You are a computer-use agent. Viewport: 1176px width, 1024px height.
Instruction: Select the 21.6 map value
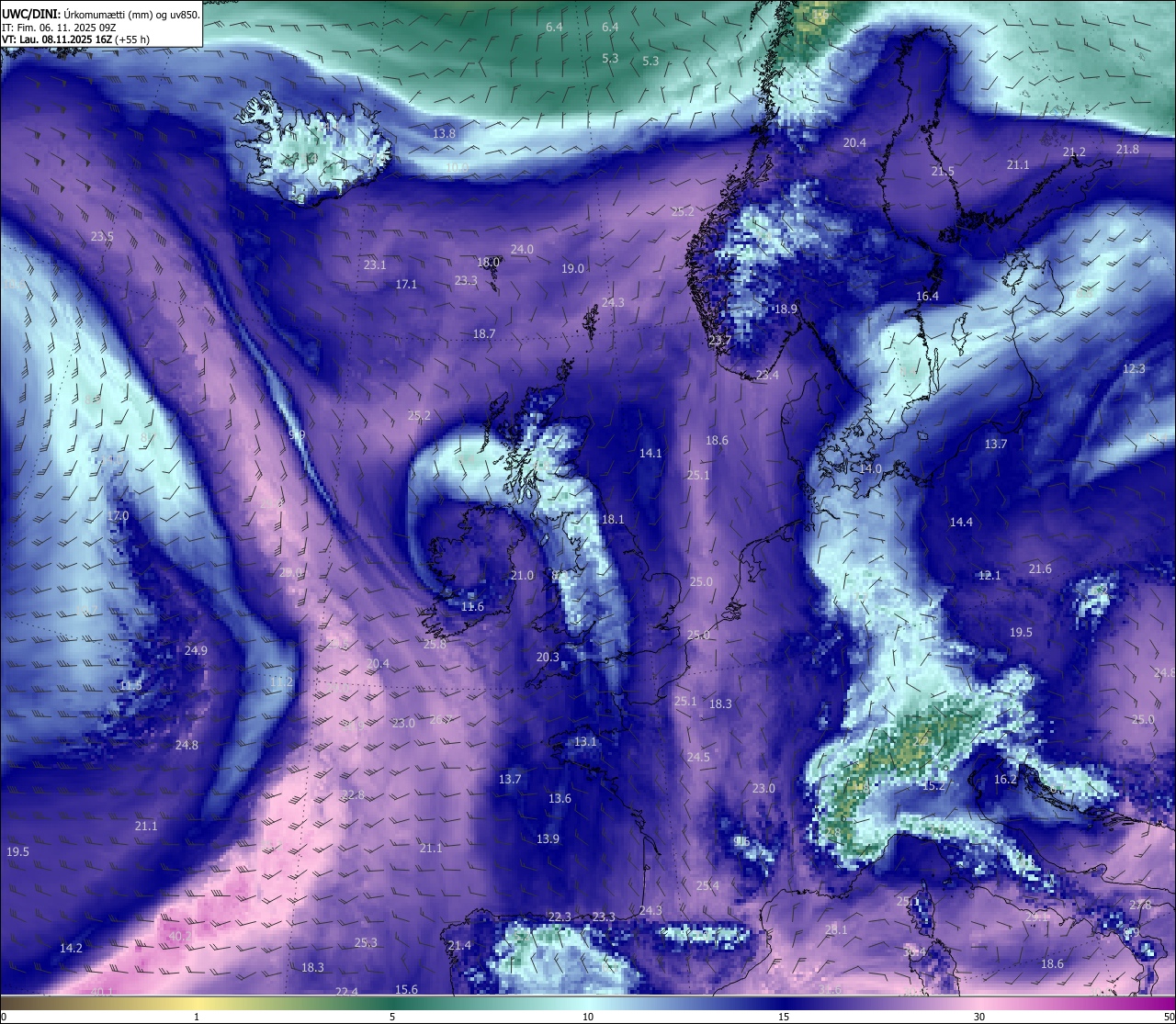1040,568
